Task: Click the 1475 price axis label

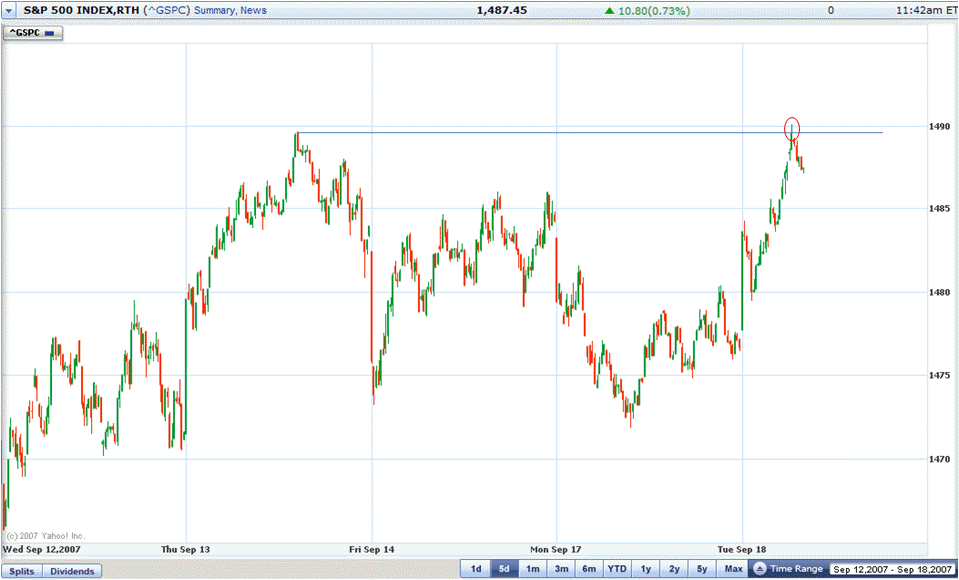Action: pos(940,375)
